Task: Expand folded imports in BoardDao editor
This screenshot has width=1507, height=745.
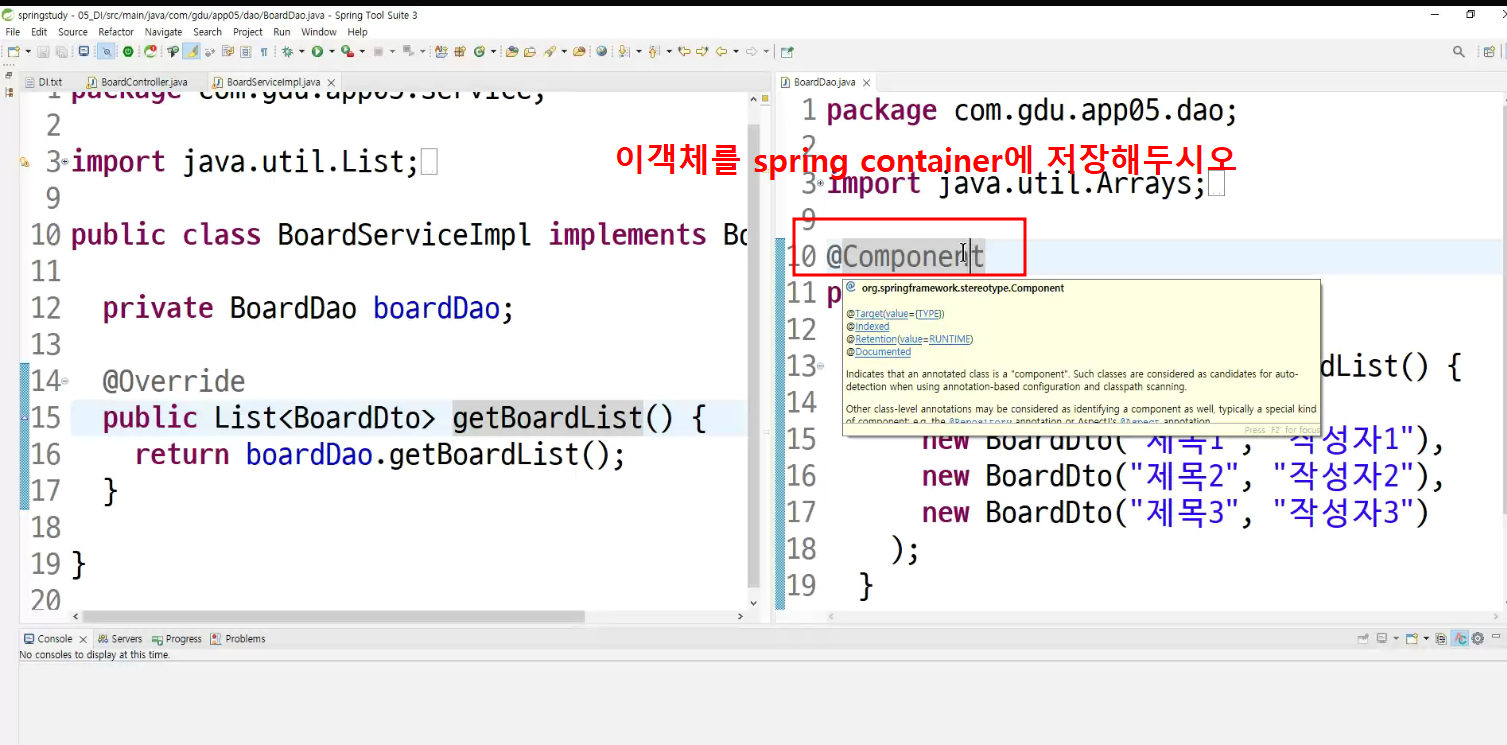Action: coord(821,183)
